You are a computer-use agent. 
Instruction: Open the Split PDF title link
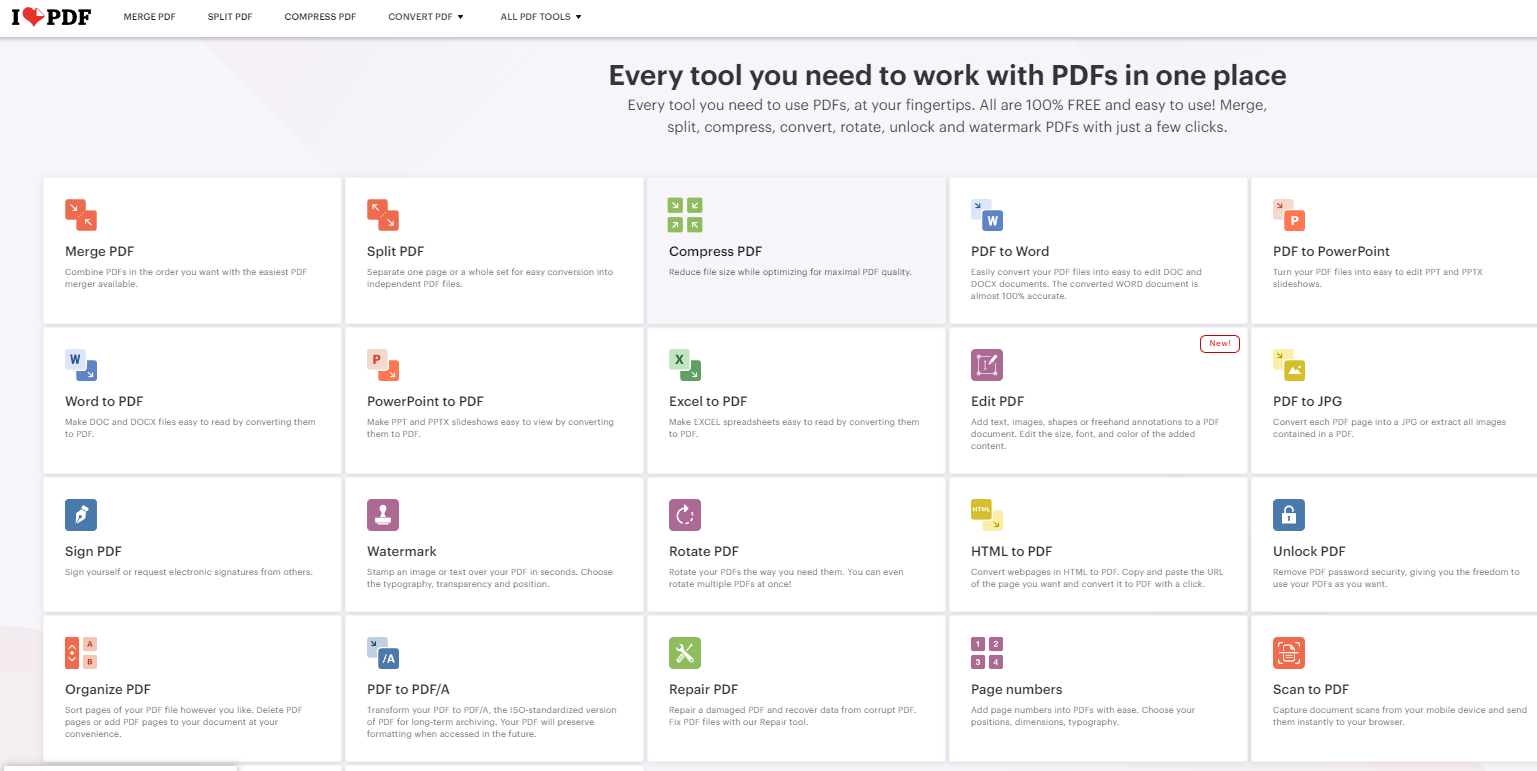[x=395, y=252]
